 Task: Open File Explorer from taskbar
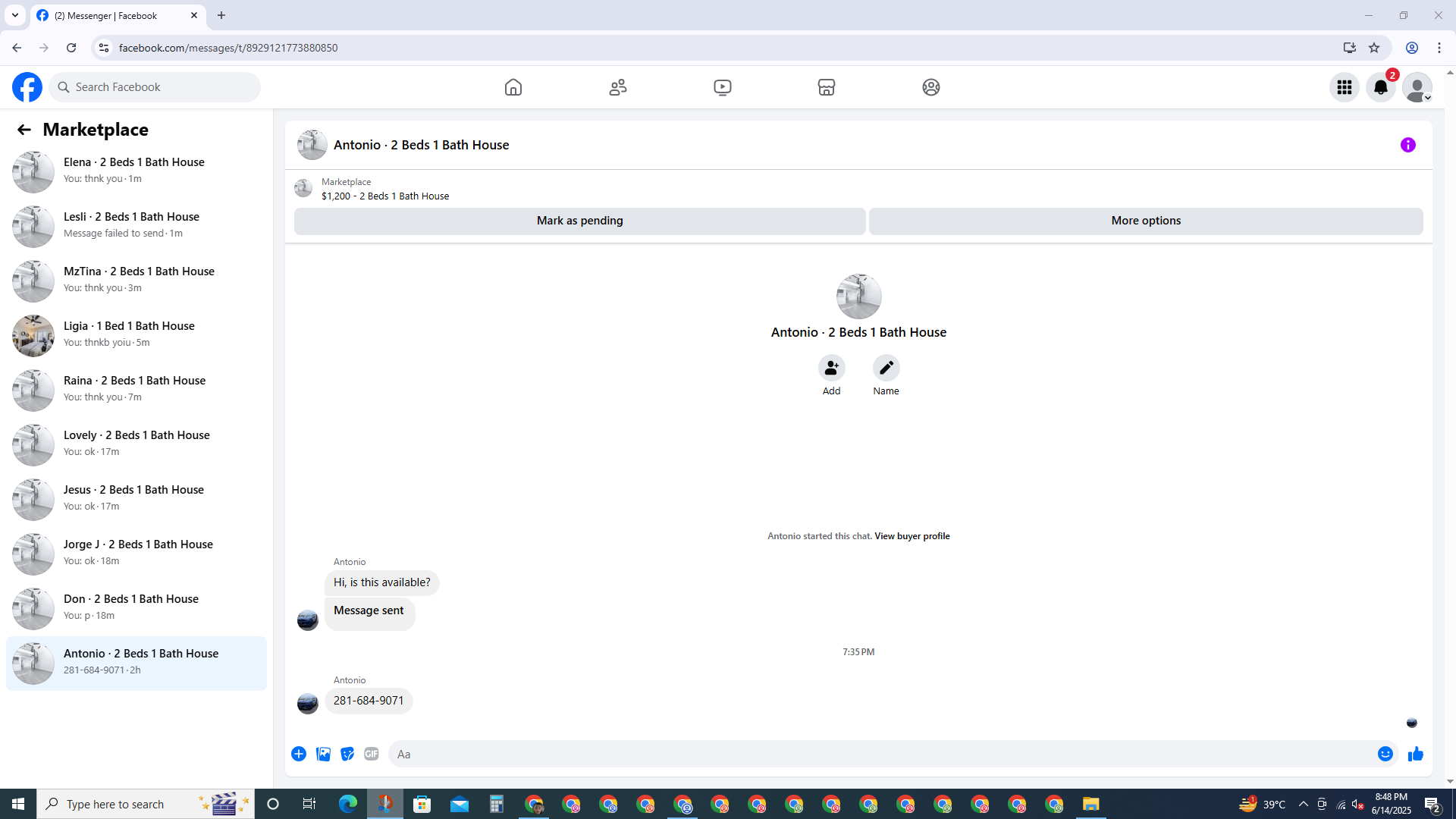click(x=1090, y=804)
